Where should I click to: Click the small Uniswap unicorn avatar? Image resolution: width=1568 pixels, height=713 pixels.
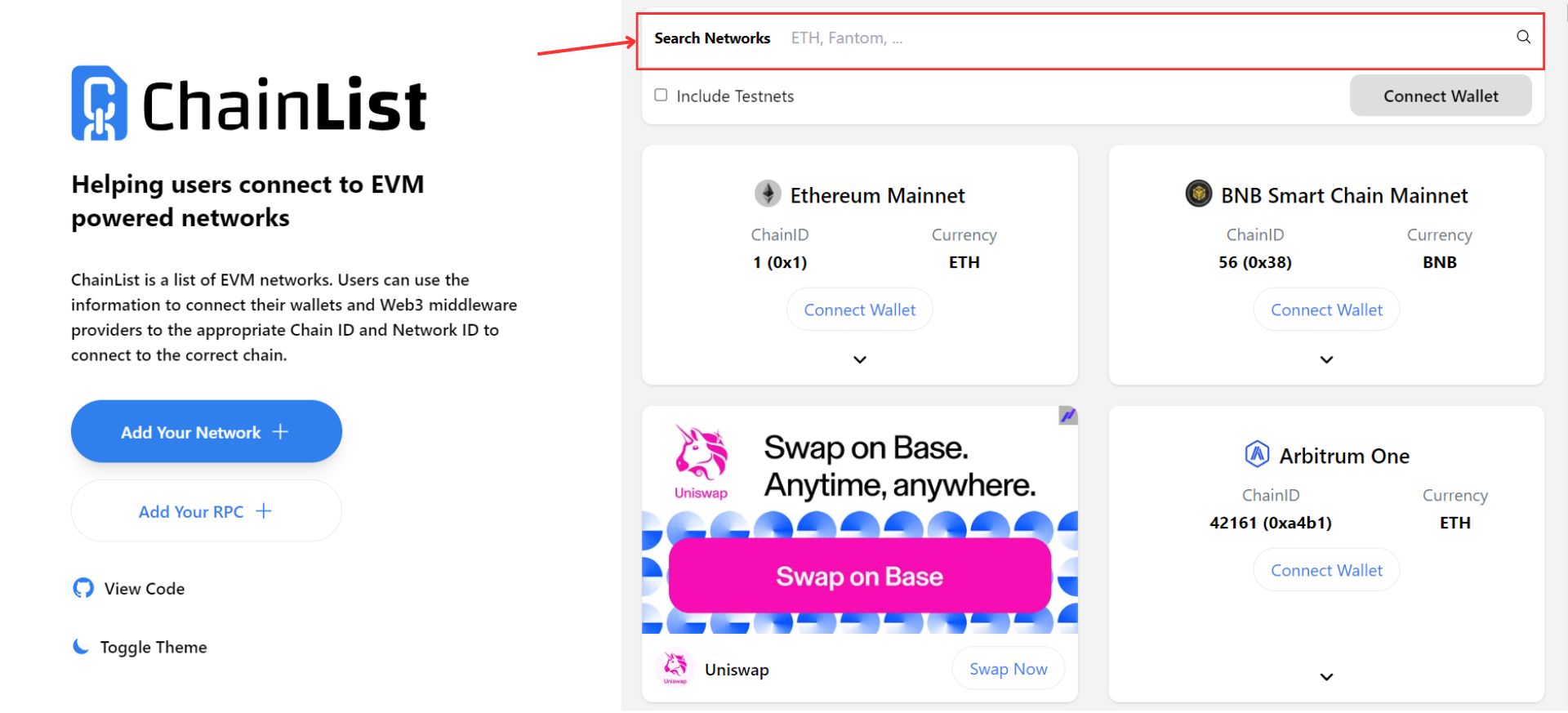point(675,668)
